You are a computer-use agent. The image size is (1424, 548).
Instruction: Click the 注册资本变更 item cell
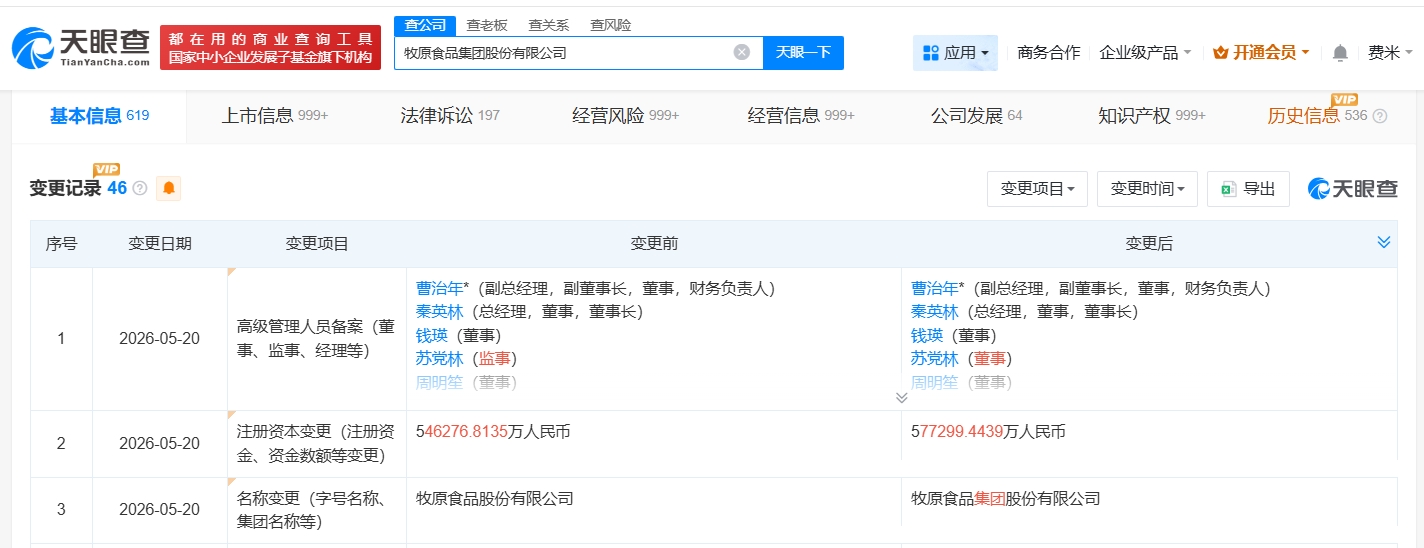point(317,444)
